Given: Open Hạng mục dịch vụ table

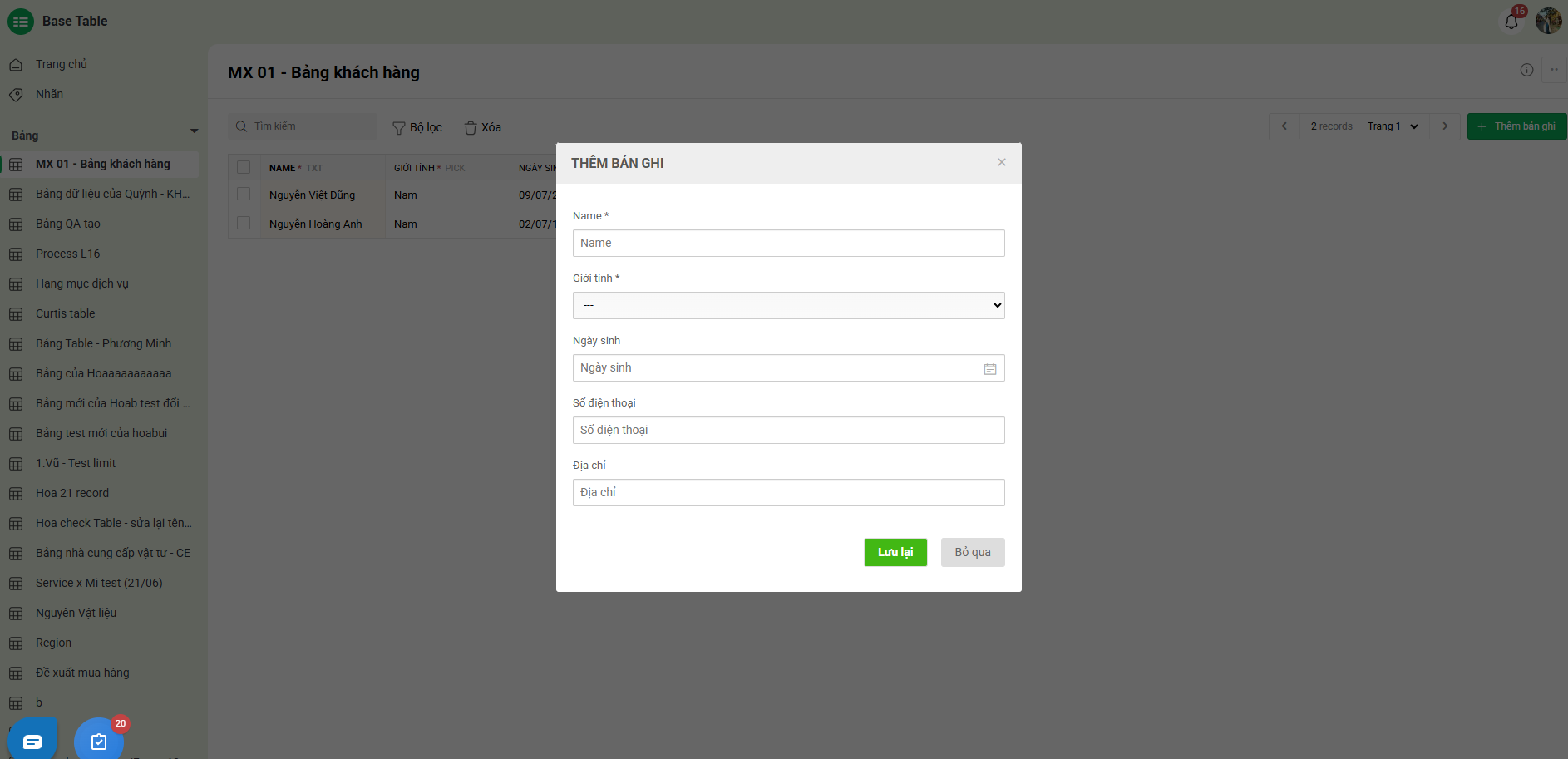Looking at the screenshot, I should point(82,283).
